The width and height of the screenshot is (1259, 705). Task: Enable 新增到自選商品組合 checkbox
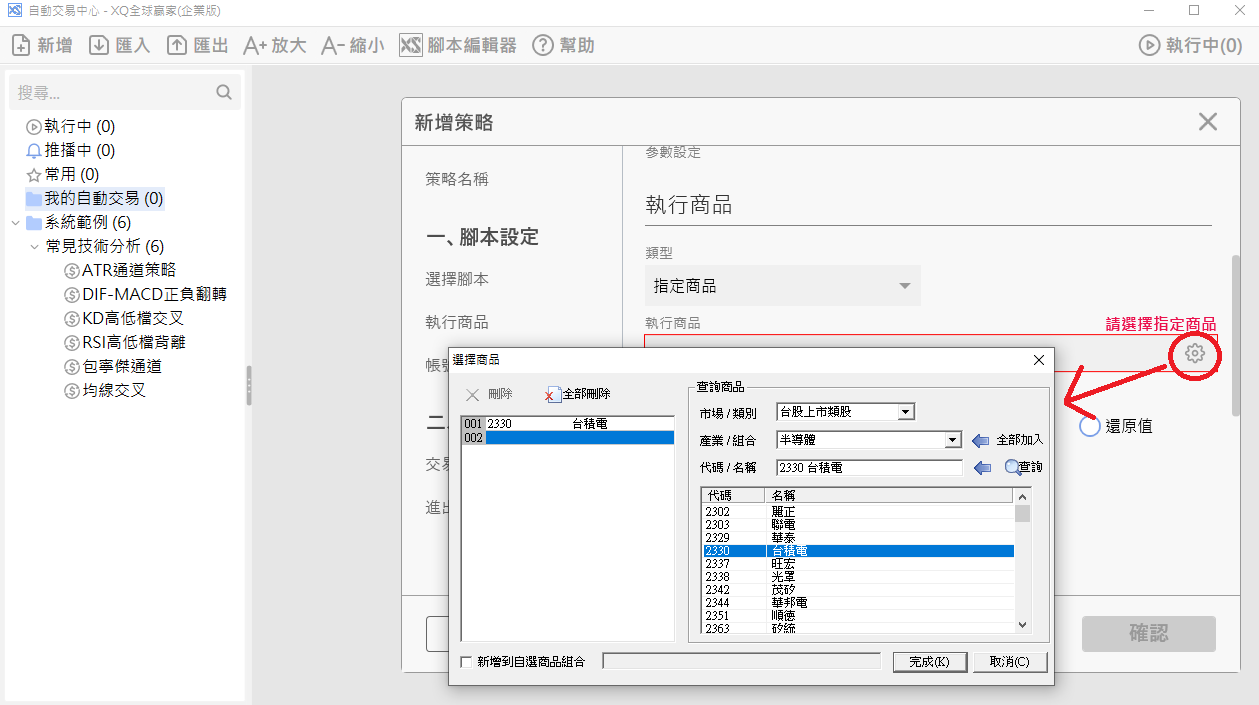point(466,662)
